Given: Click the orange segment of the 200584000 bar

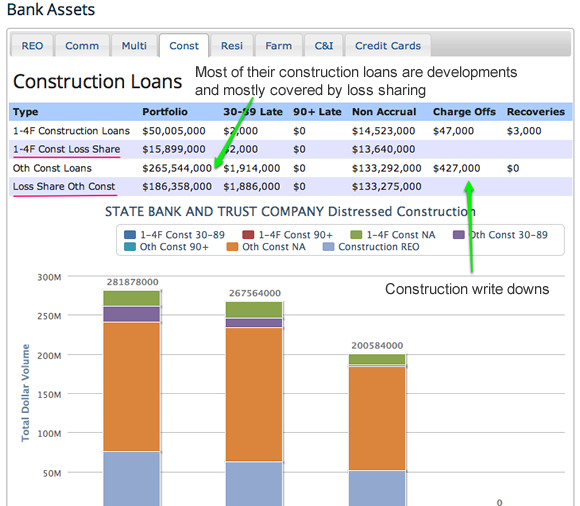Looking at the screenshot, I should (377, 418).
